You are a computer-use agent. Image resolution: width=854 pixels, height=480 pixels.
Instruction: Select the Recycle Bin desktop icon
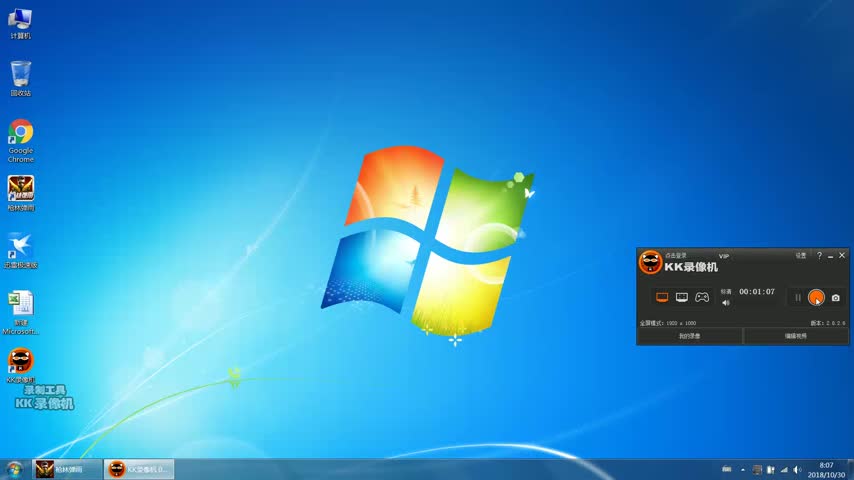pyautogui.click(x=20, y=78)
